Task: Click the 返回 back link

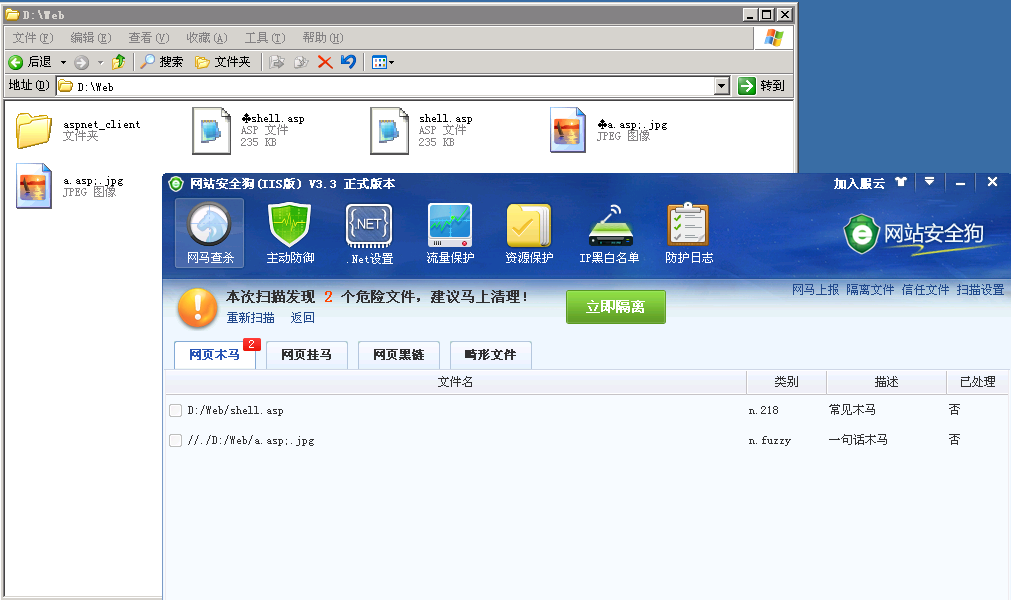Action: point(302,318)
